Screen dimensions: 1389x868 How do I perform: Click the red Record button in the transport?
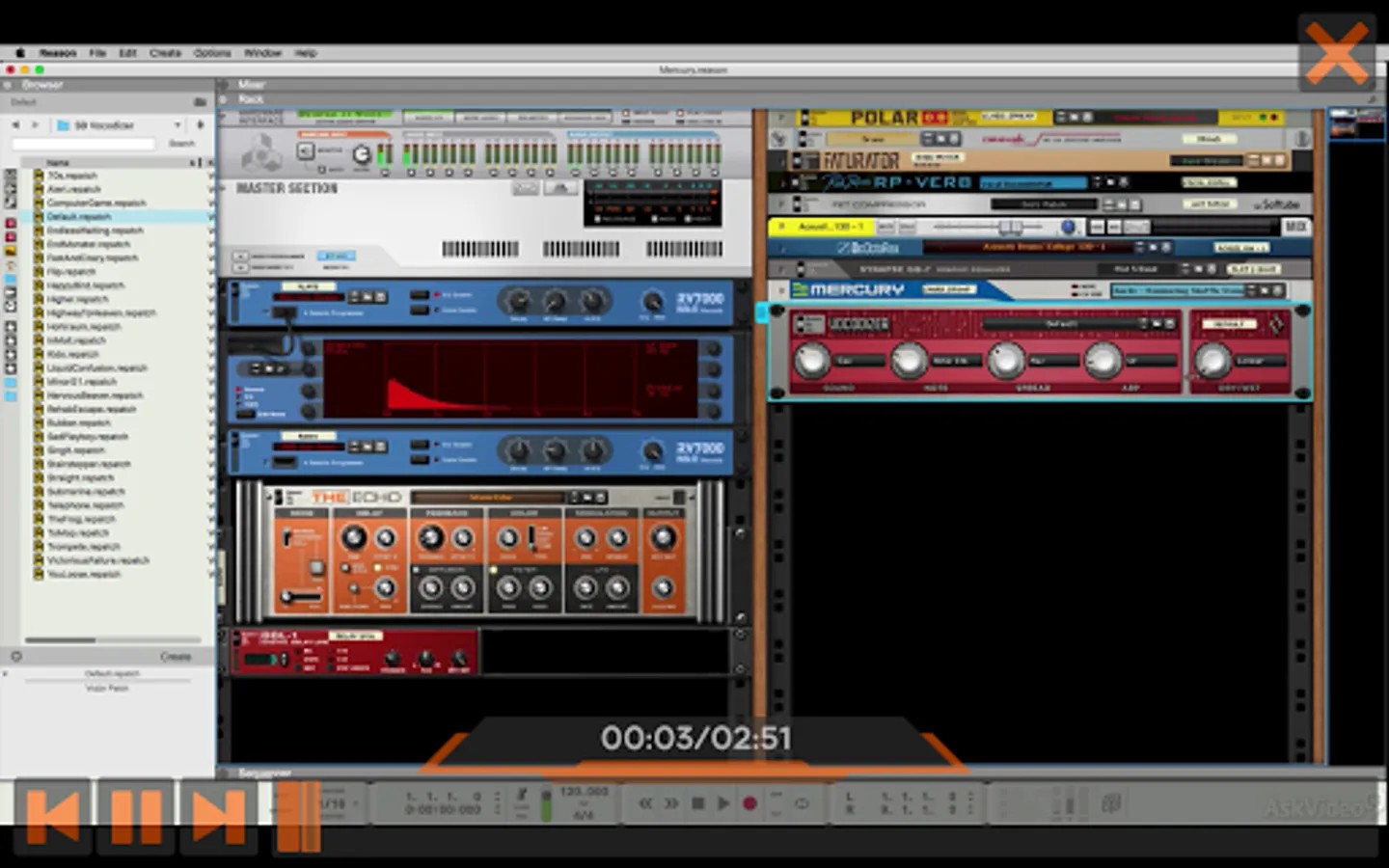(x=749, y=802)
